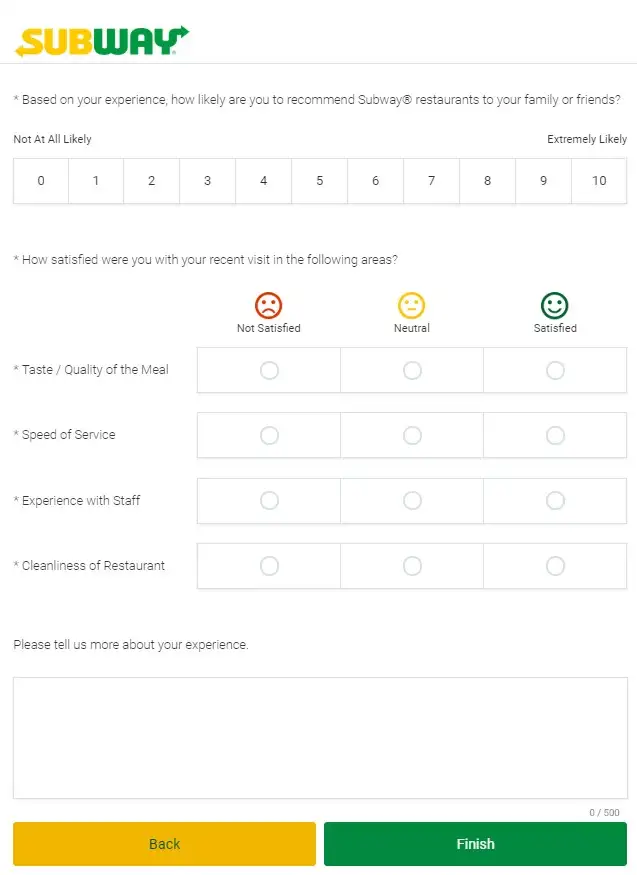The width and height of the screenshot is (637, 875).
Task: Select Neutral for Cleanliness of Restaurant
Action: 411,565
